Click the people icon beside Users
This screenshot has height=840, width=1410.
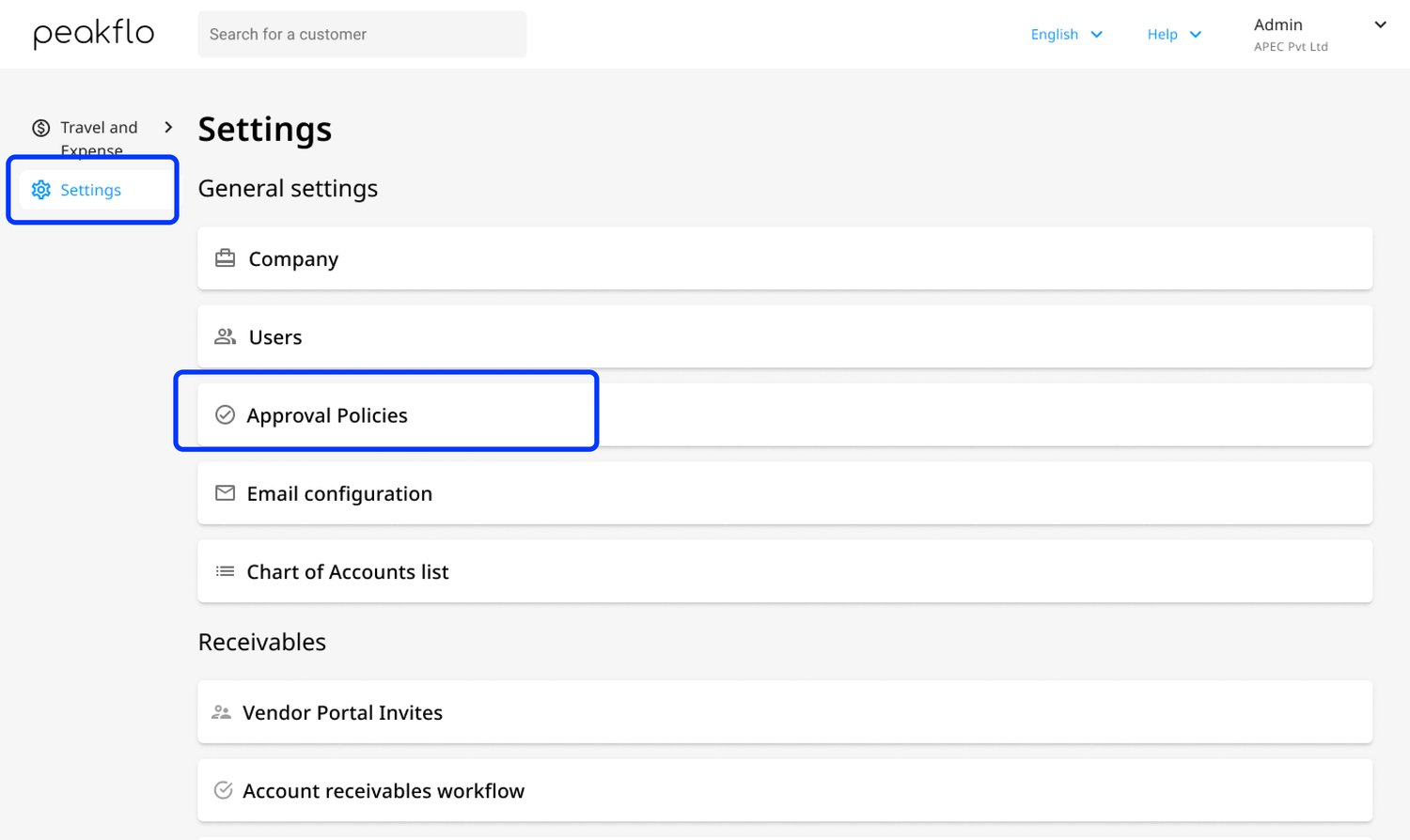tap(225, 336)
